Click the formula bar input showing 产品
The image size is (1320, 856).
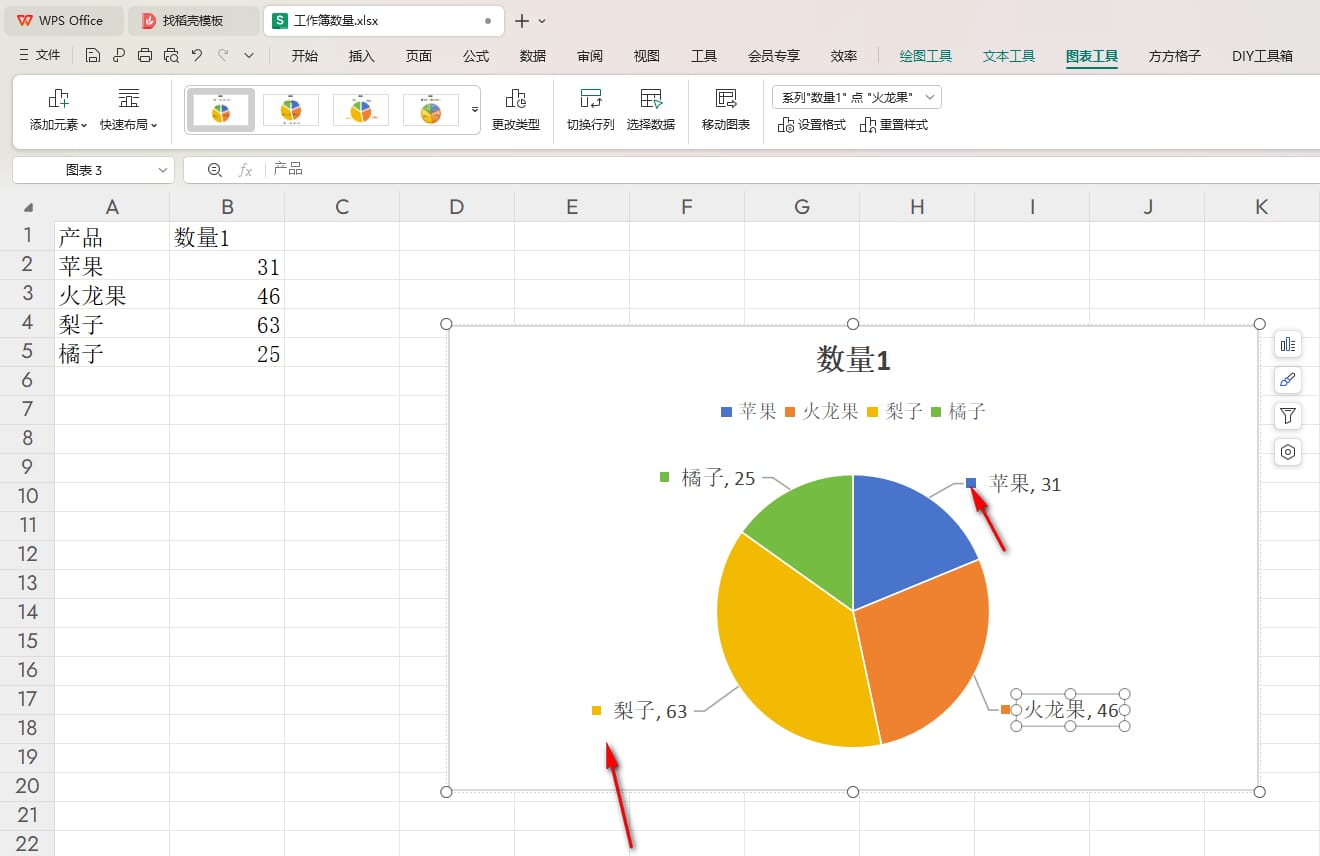pos(790,170)
